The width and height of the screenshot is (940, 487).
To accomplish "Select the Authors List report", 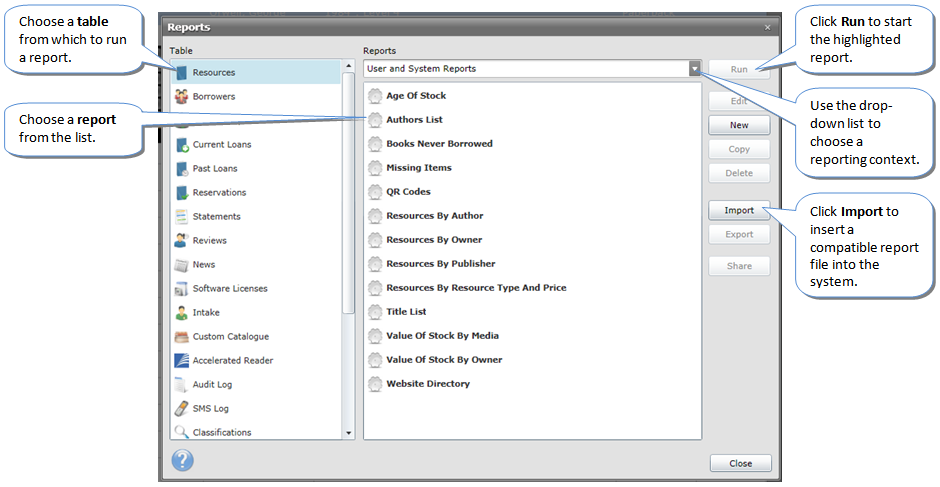I will [414, 120].
